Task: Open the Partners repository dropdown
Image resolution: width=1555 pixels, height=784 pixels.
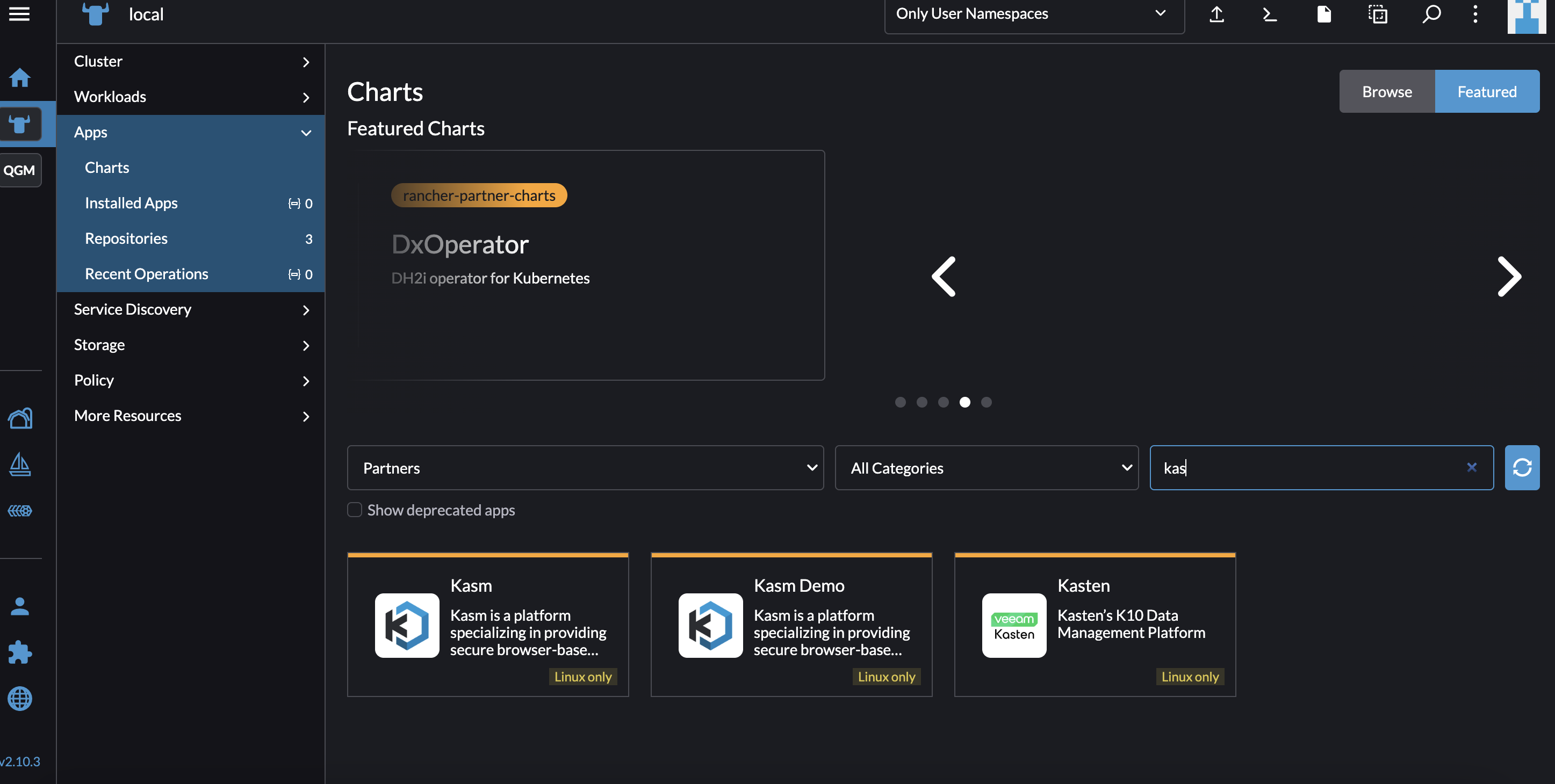Action: 585,467
